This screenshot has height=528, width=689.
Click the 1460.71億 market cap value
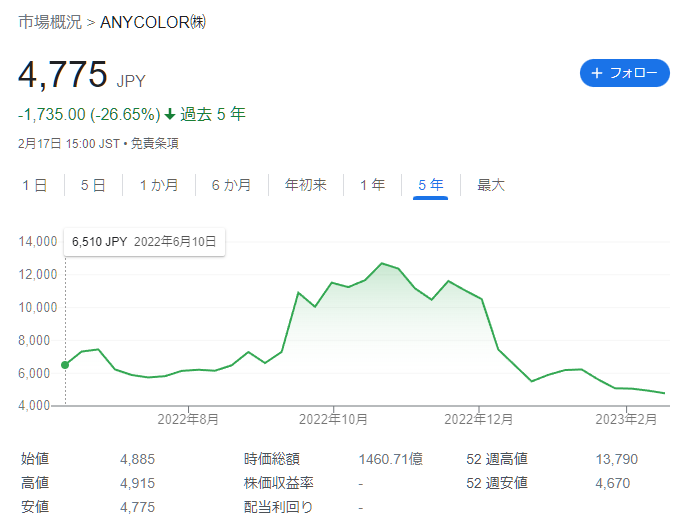[391, 459]
